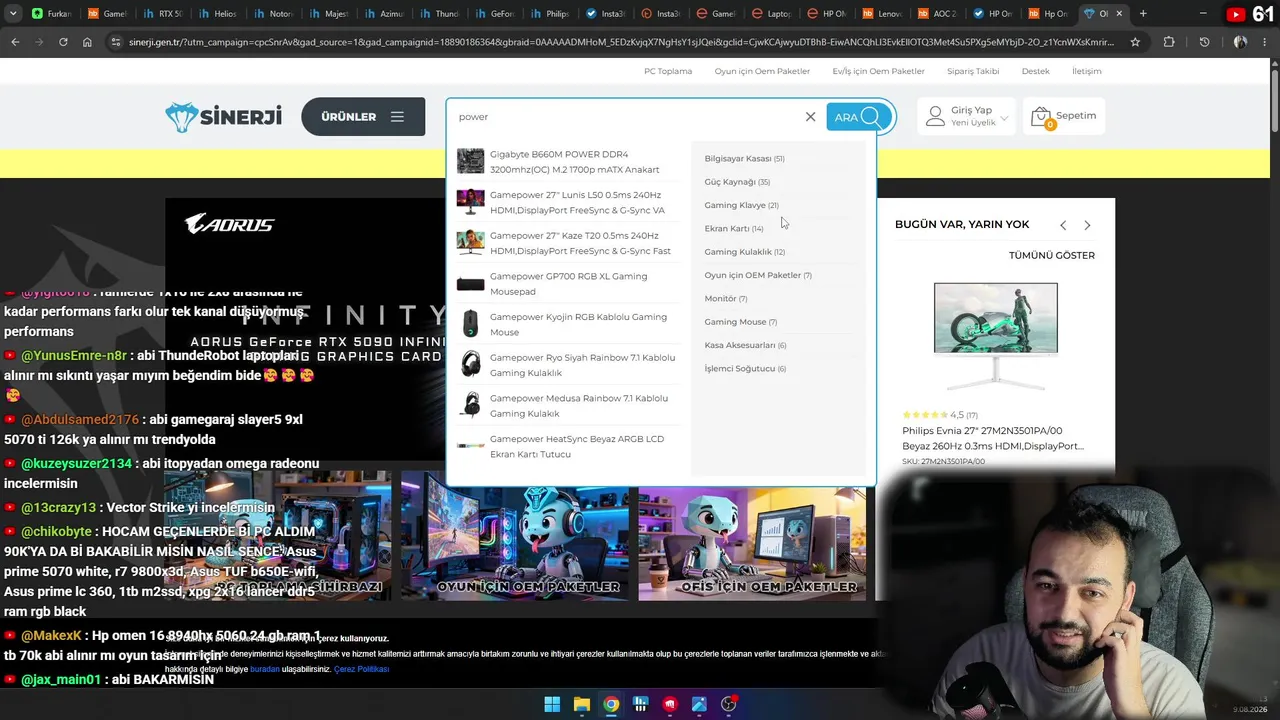
Task: Open the Çerez Politikası cookie policy link
Action: [x=361, y=669]
